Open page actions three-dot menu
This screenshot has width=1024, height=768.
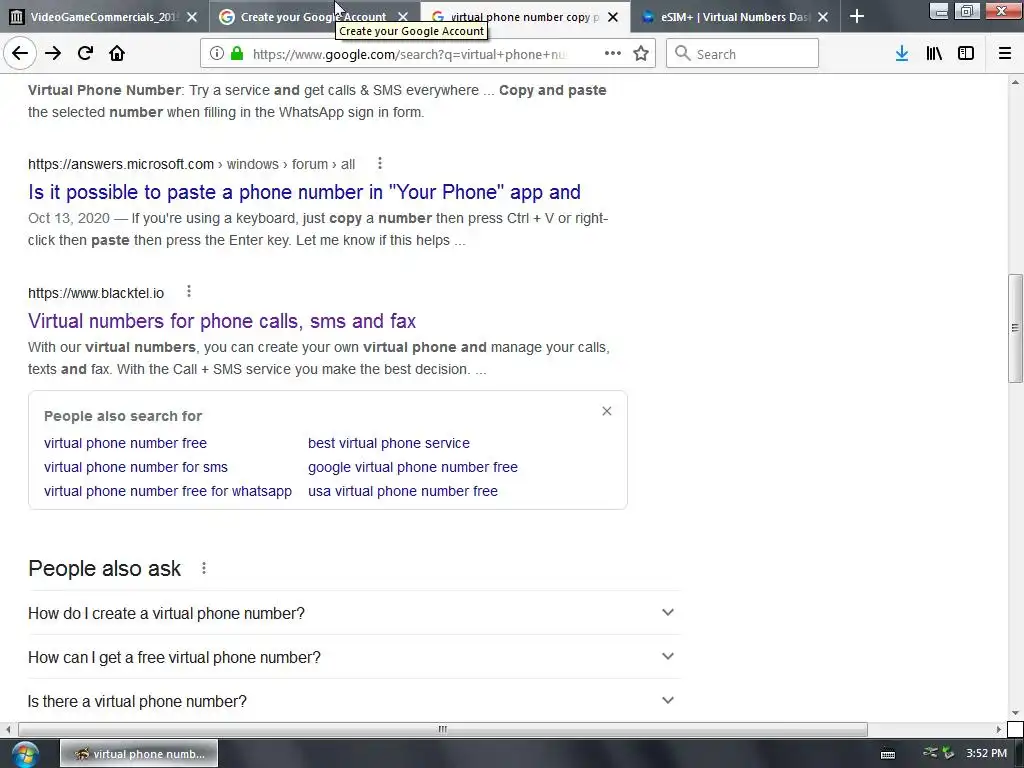point(613,54)
